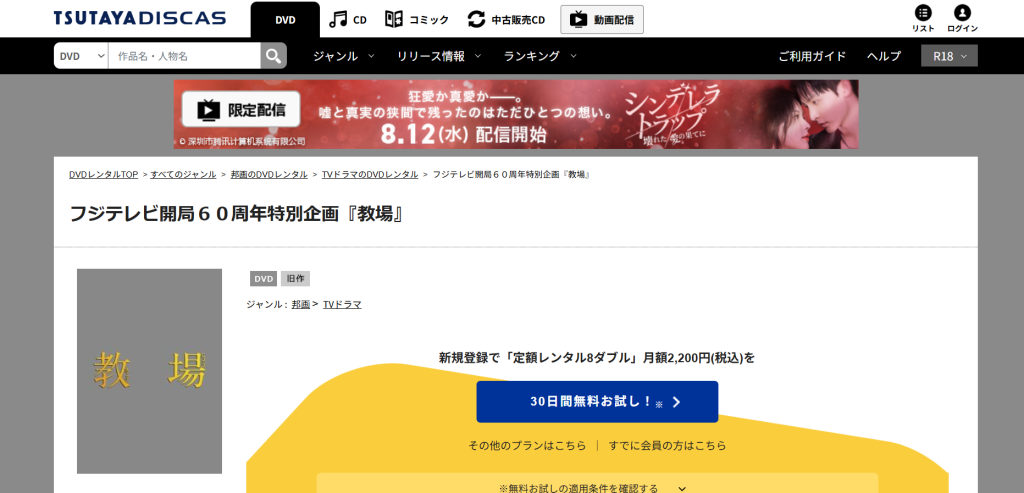Focus the 作品名・人物名 search field
1024x493 pixels.
tap(185, 56)
